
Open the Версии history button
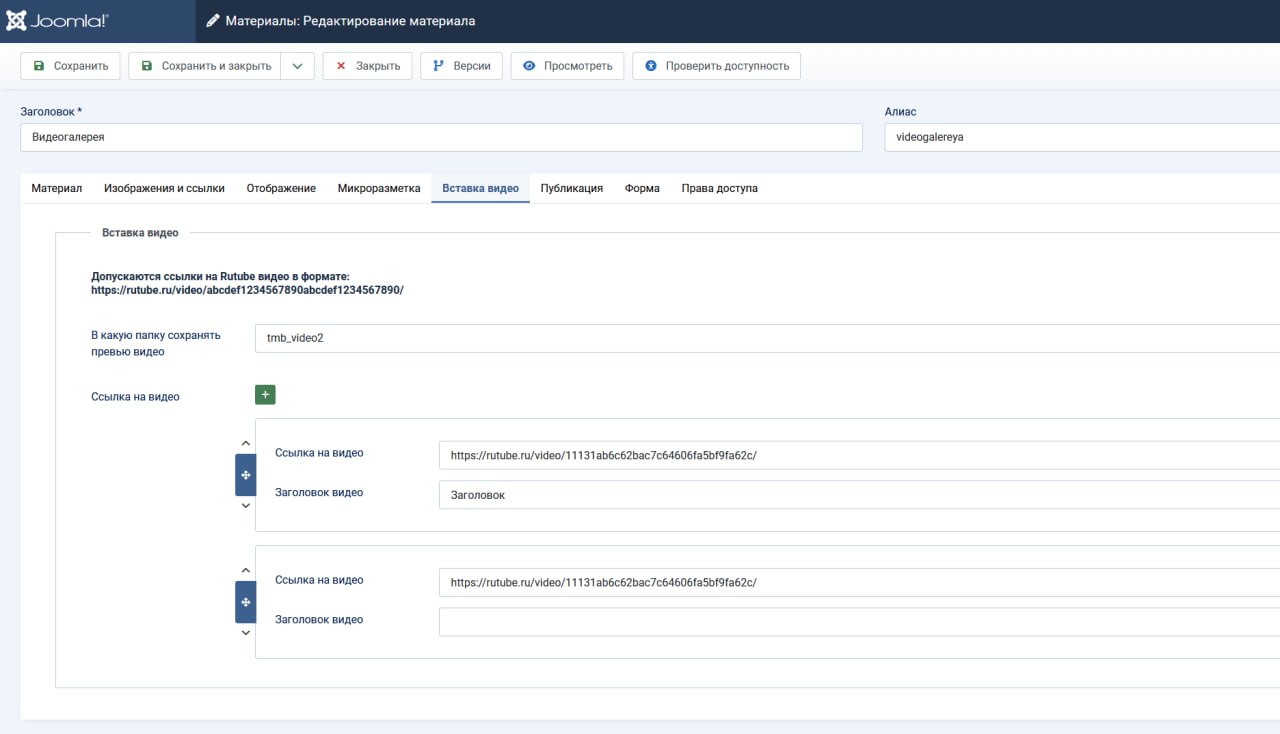(x=461, y=66)
